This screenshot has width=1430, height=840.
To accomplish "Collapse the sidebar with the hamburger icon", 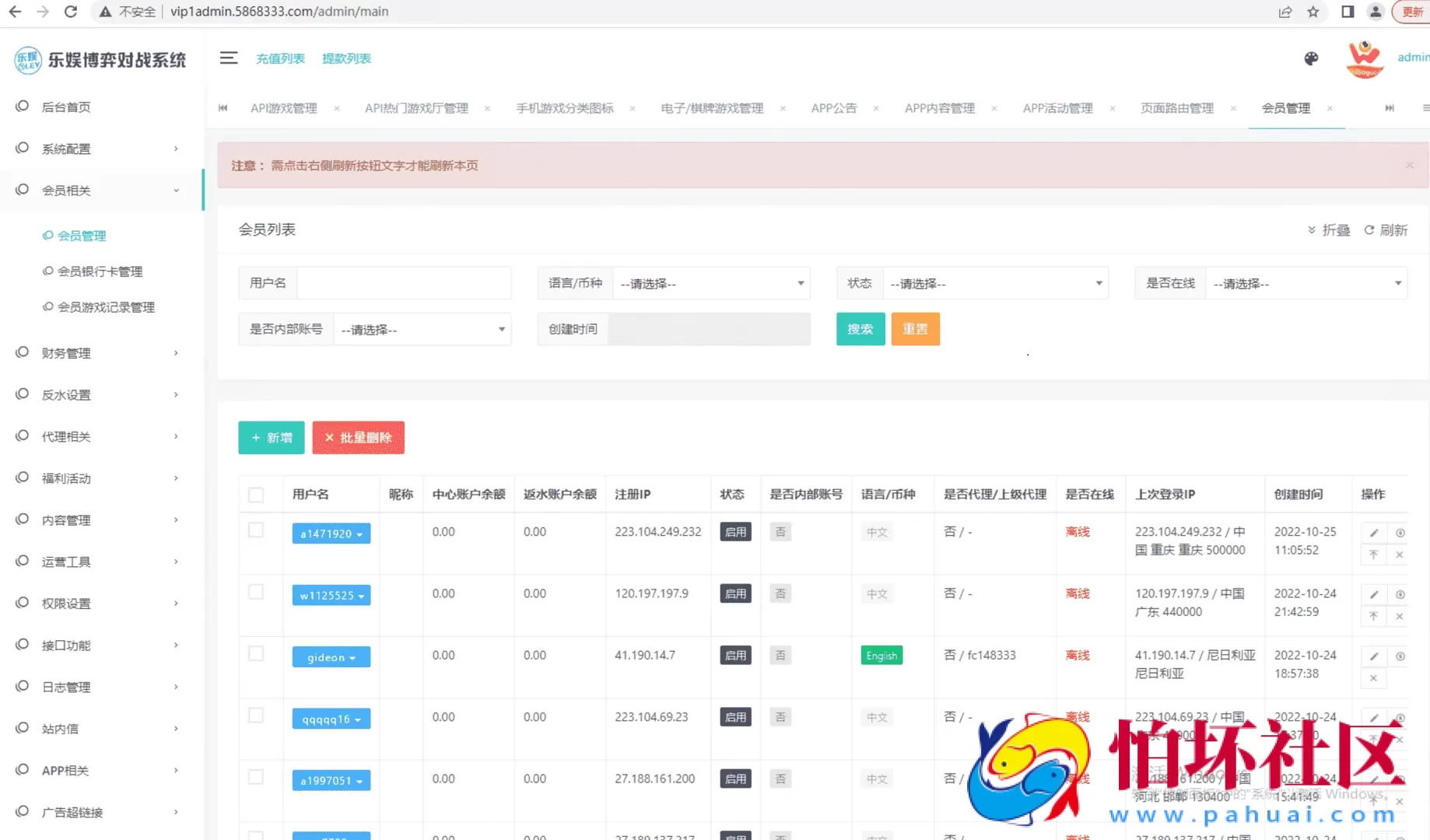I will pyautogui.click(x=229, y=58).
